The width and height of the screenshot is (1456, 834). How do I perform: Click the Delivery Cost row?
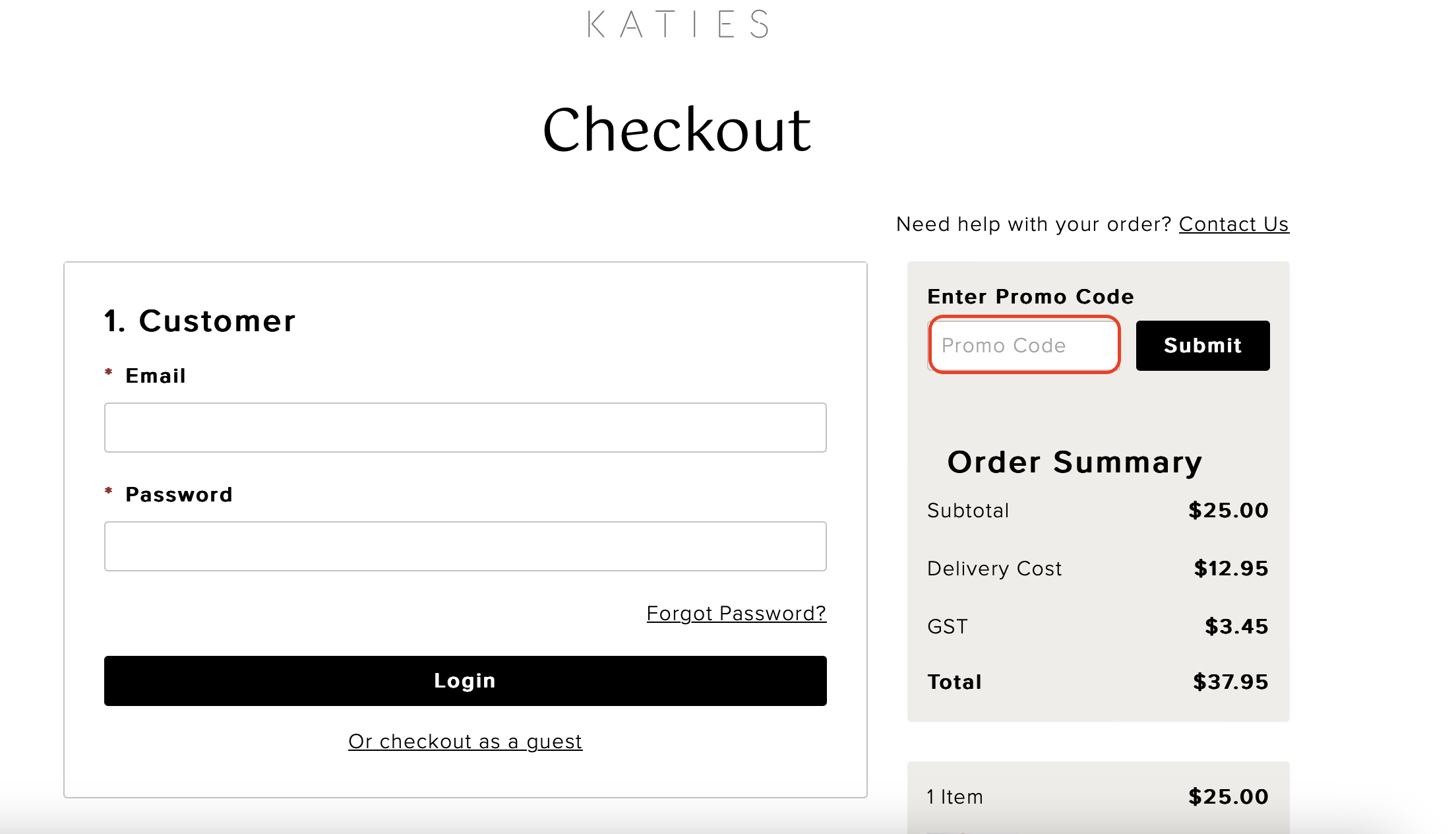(994, 568)
